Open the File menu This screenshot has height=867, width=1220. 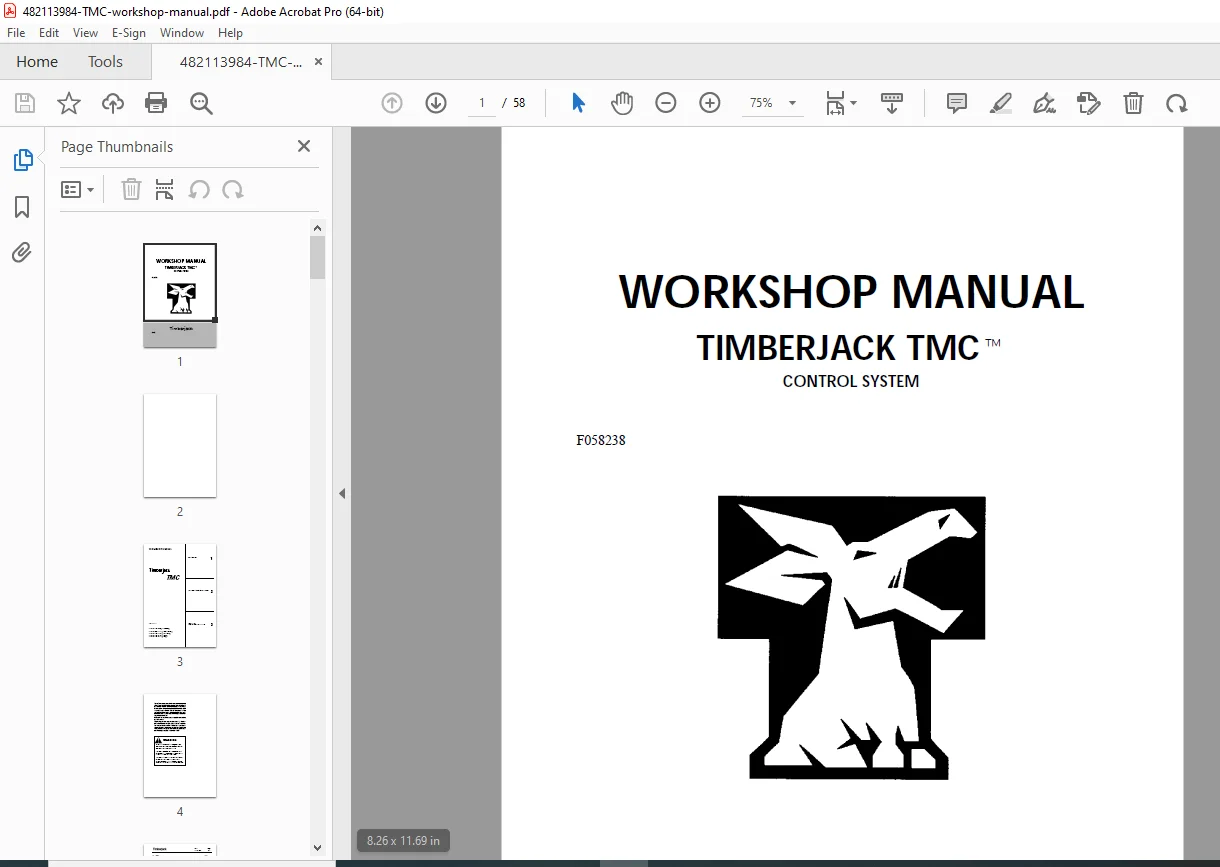tap(16, 33)
